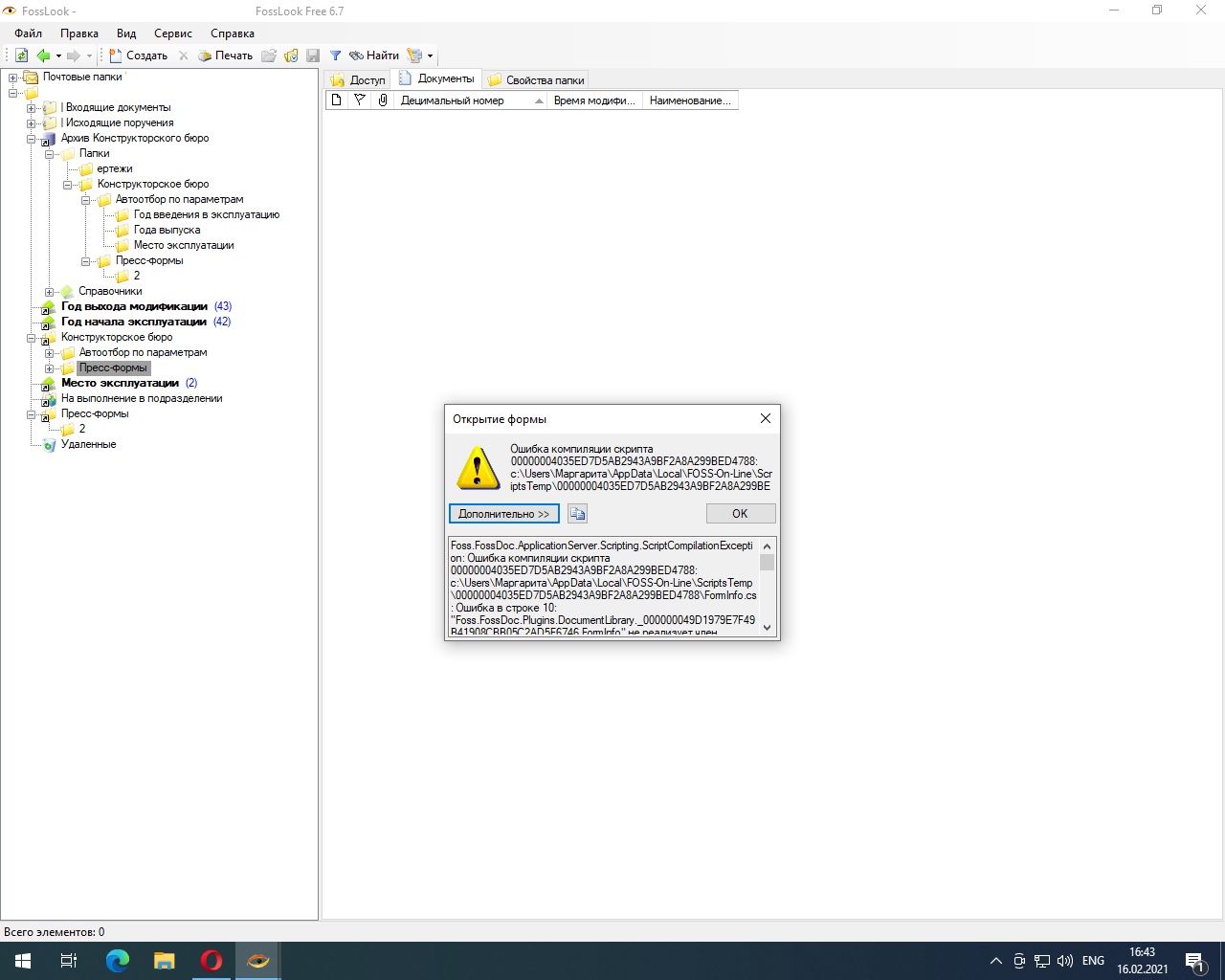
Task: Click the copy icon in error dialog
Action: [x=577, y=514]
